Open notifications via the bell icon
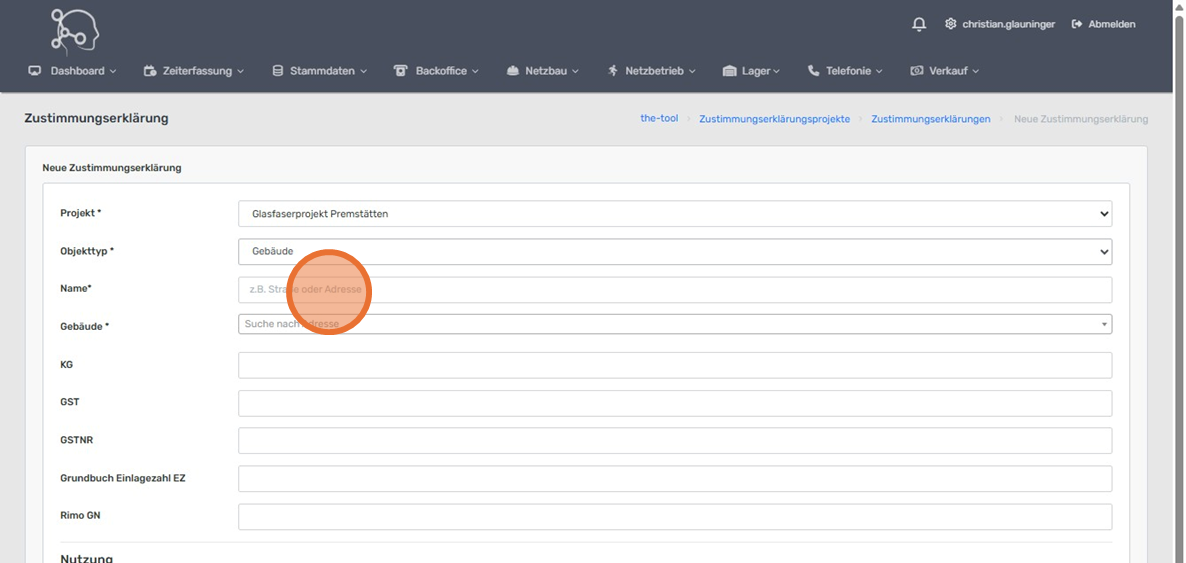 coord(919,24)
